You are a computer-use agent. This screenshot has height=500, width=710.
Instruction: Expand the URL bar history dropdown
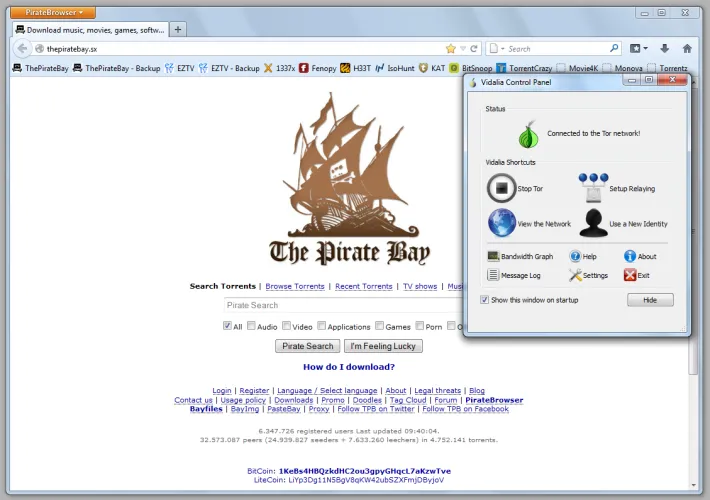[465, 48]
